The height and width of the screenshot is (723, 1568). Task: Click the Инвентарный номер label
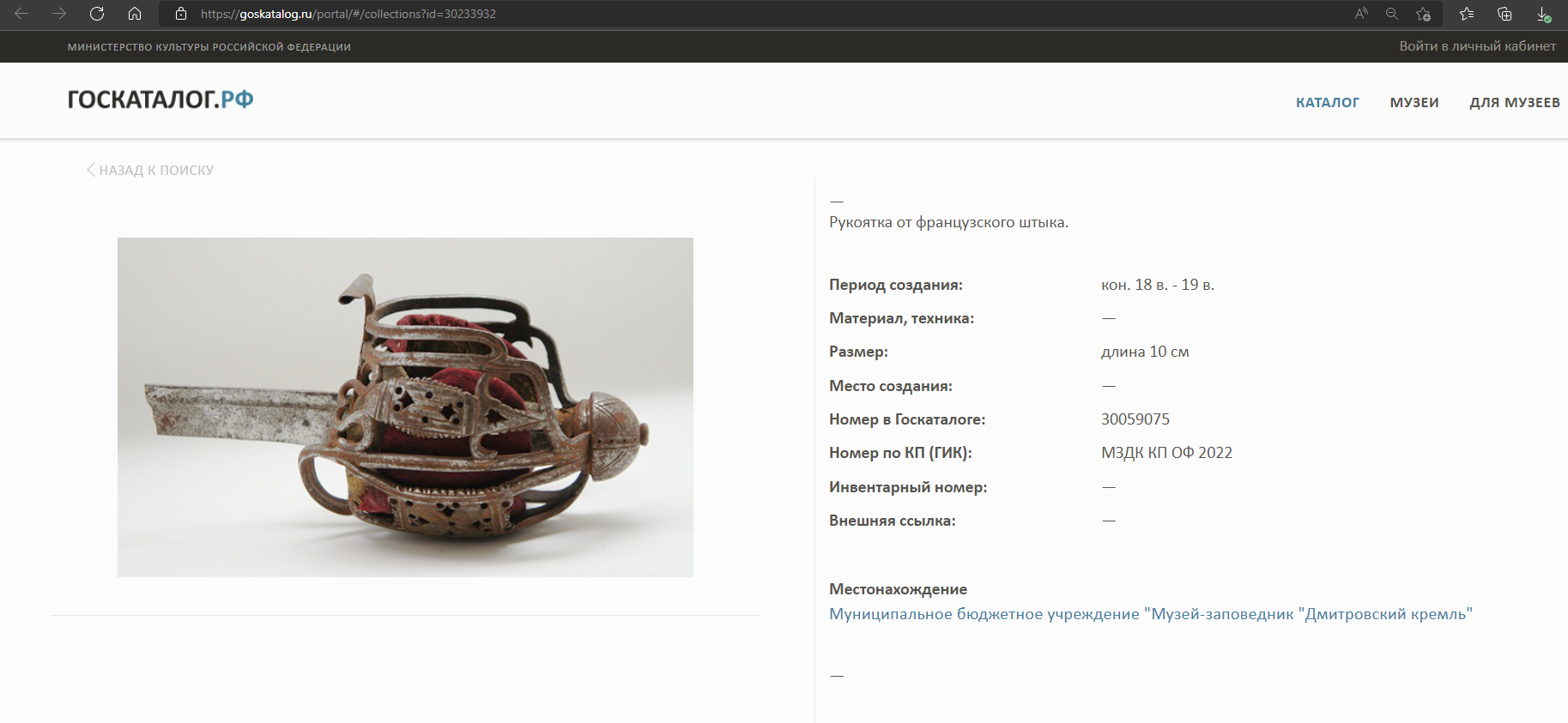pyautogui.click(x=908, y=487)
